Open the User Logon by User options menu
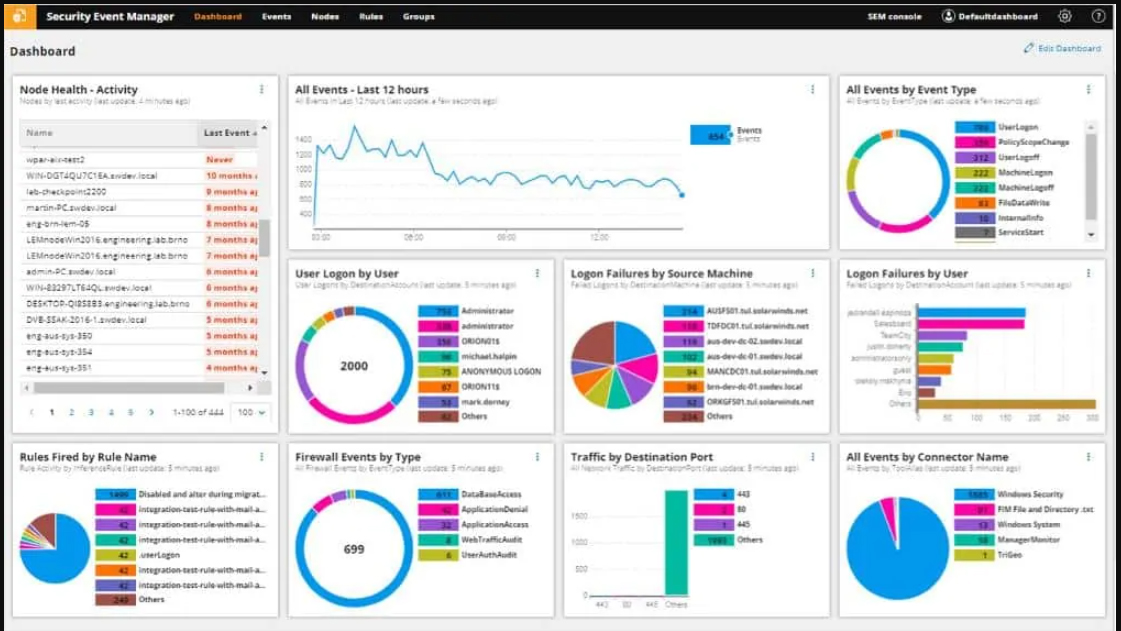 click(537, 273)
